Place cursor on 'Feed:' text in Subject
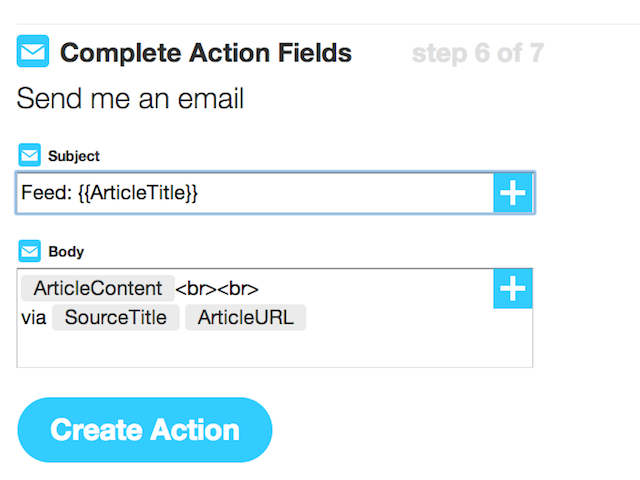 pyautogui.click(x=47, y=192)
